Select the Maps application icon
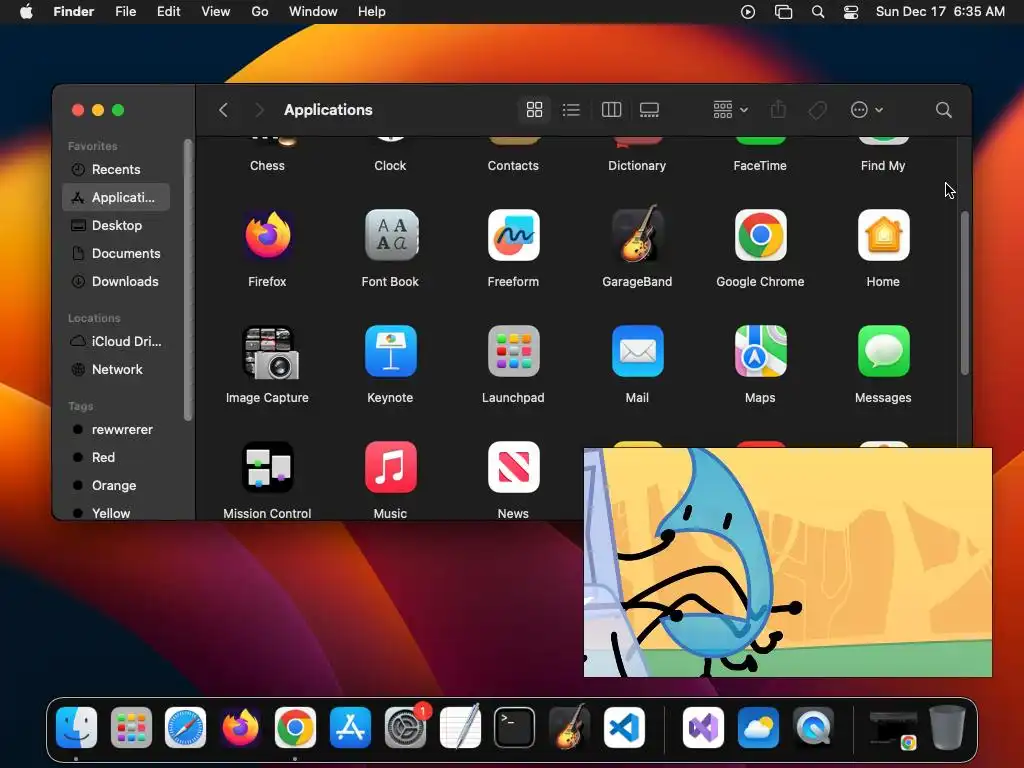Screen dimensions: 1024x768 pos(760,351)
